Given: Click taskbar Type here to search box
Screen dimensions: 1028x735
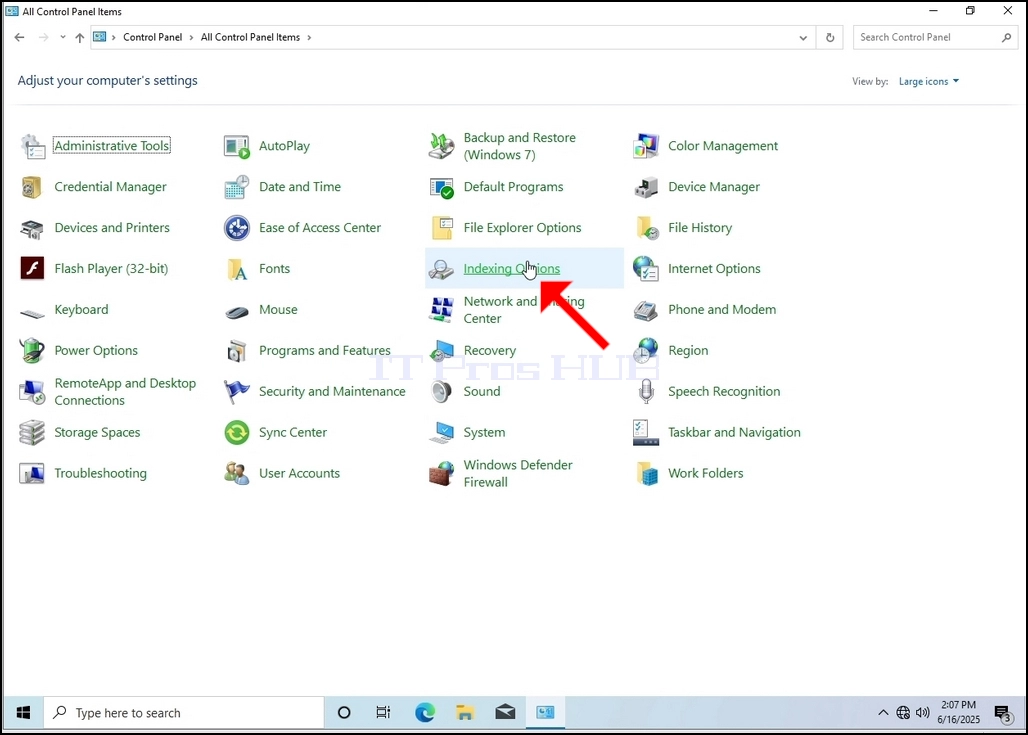Looking at the screenshot, I should (184, 713).
